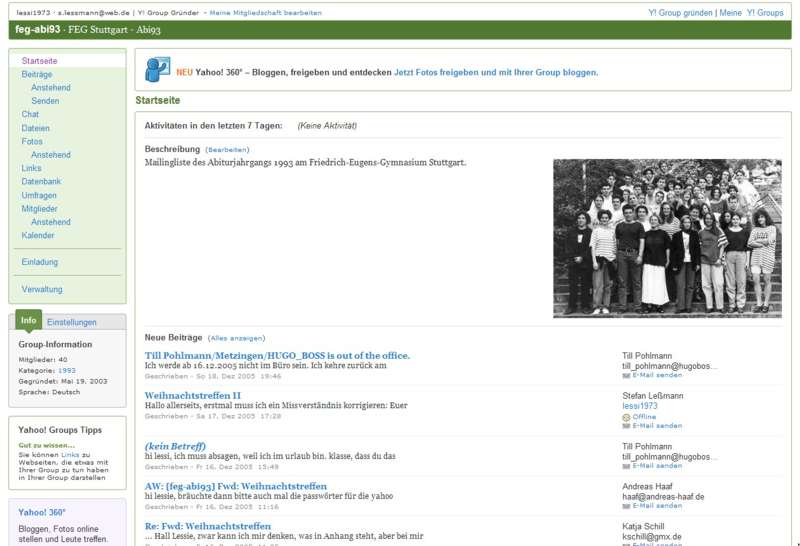Image resolution: width=800 pixels, height=546 pixels.
Task: Click the haaf@andreas-haaf.de address
Action: (663, 497)
